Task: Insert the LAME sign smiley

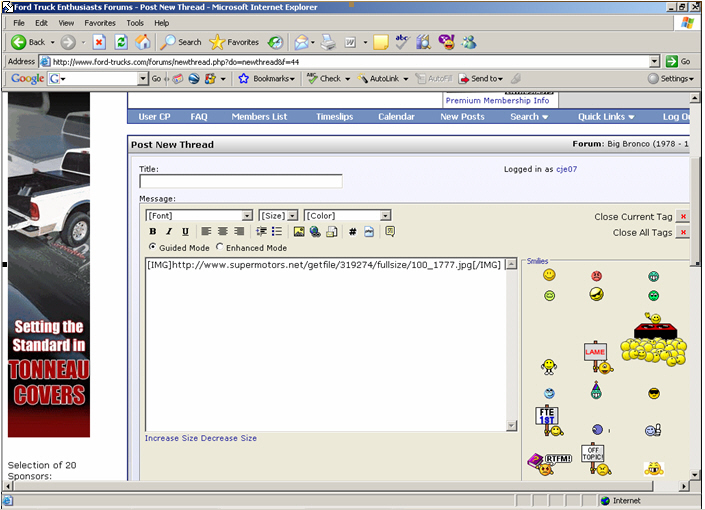Action: [598, 358]
